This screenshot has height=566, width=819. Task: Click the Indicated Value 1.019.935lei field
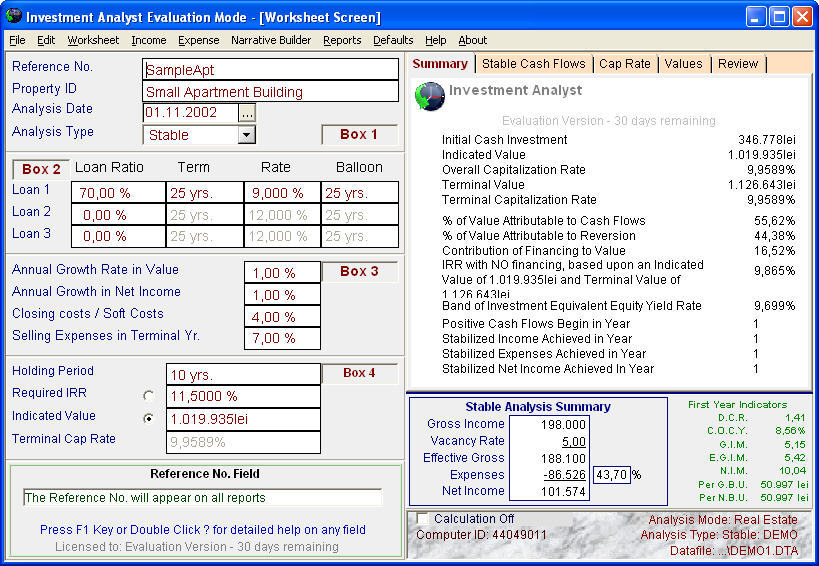[243, 419]
